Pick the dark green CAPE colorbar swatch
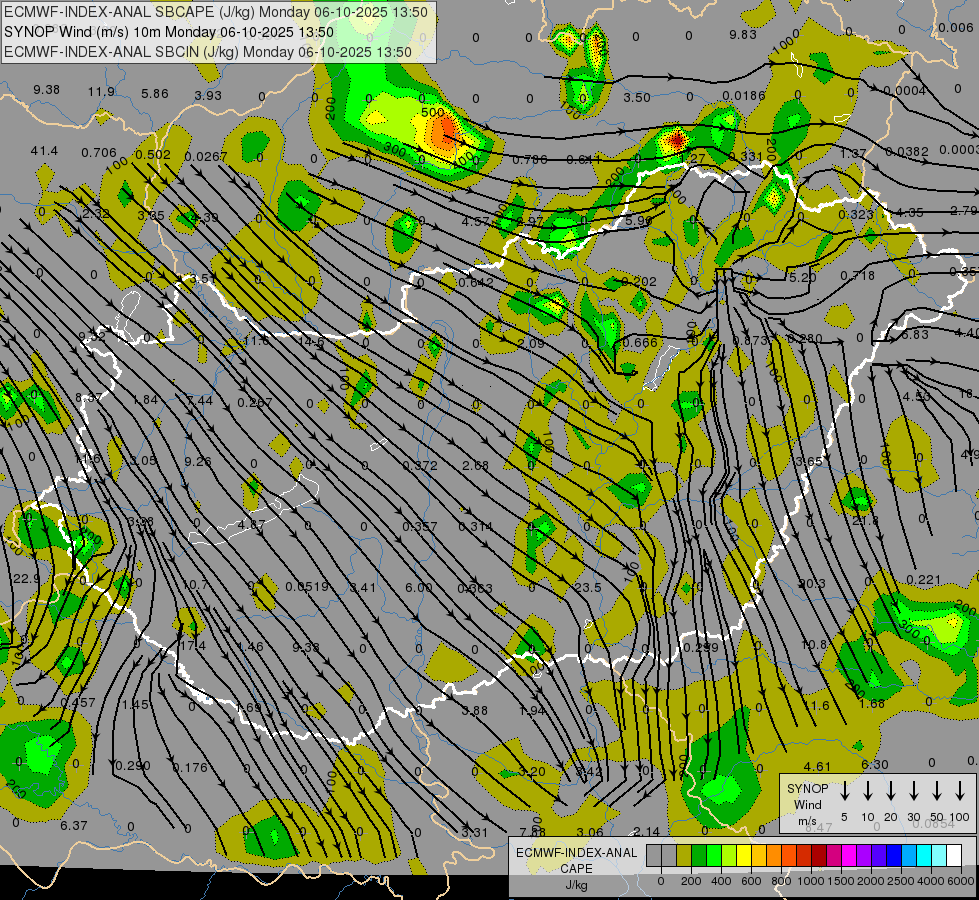Image resolution: width=979 pixels, height=900 pixels. point(699,856)
